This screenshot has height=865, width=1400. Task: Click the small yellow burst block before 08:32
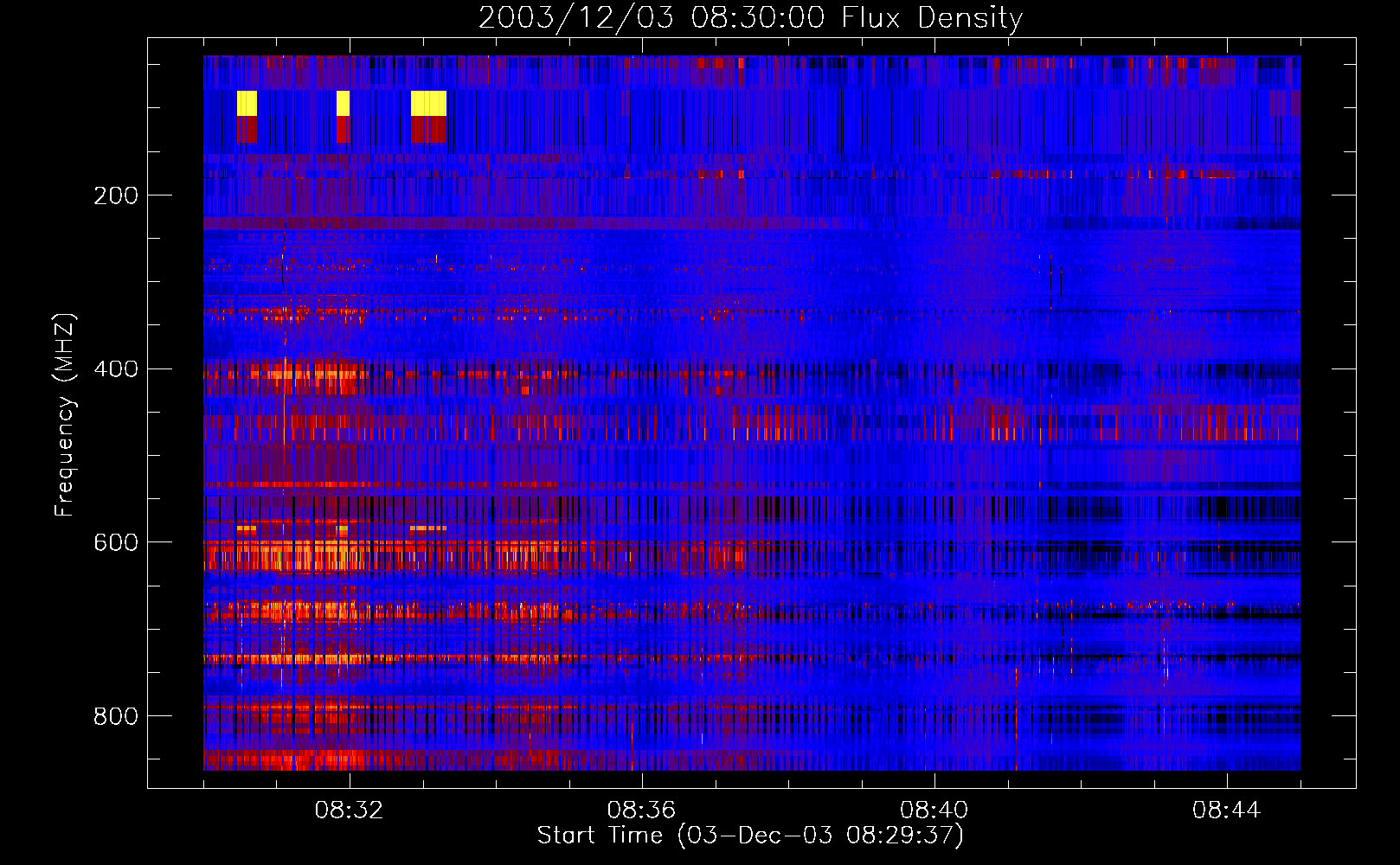[x=343, y=103]
